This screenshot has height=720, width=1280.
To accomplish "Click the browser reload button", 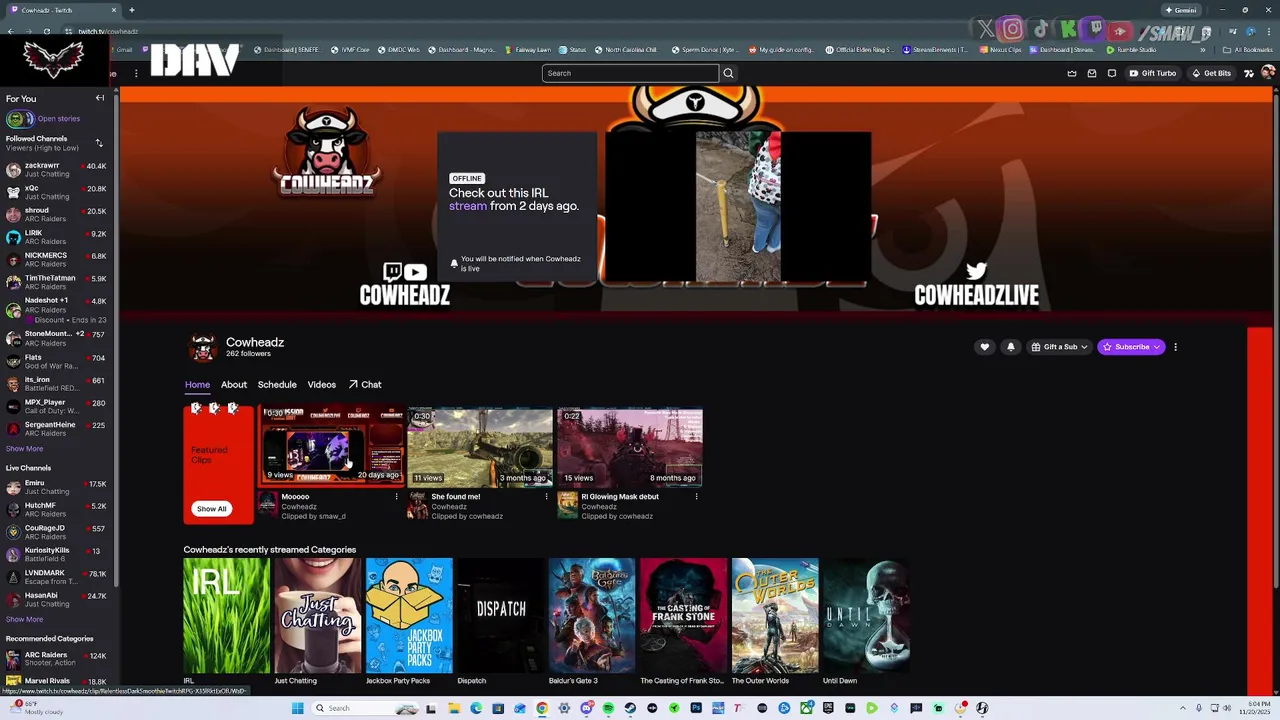I will pyautogui.click(x=46, y=31).
